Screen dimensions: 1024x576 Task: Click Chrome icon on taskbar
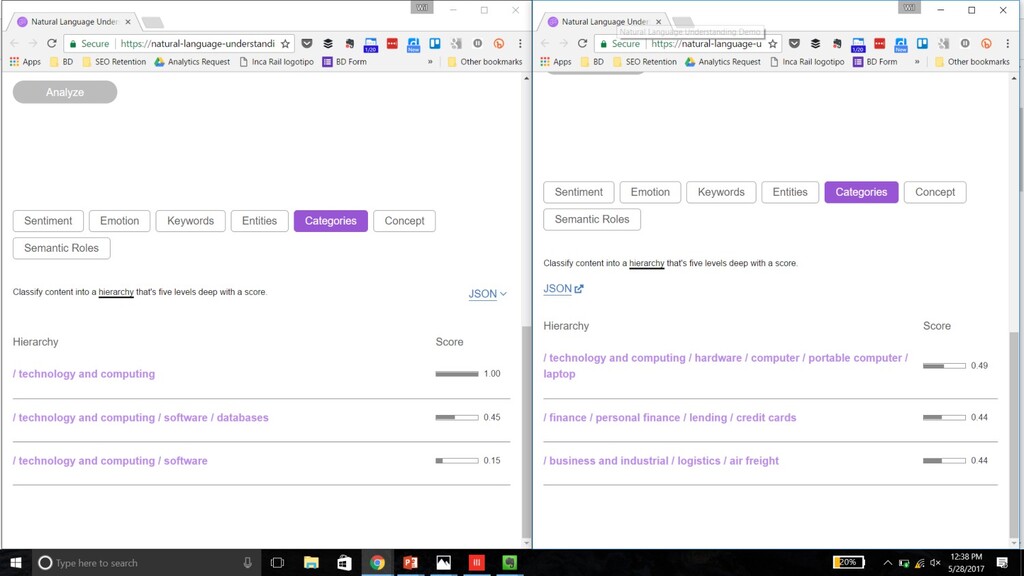pos(377,562)
